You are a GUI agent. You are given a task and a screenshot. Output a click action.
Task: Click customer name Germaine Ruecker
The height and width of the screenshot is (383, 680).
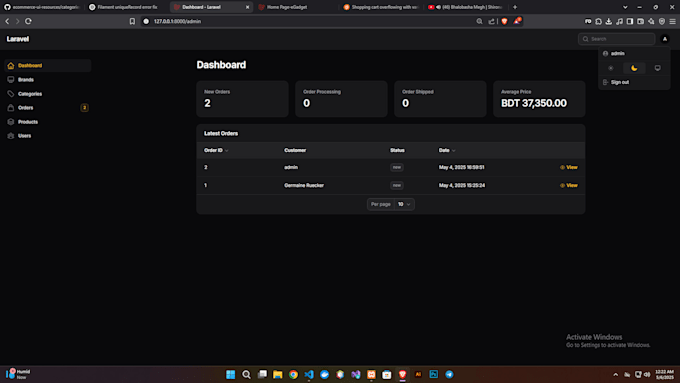(x=304, y=186)
